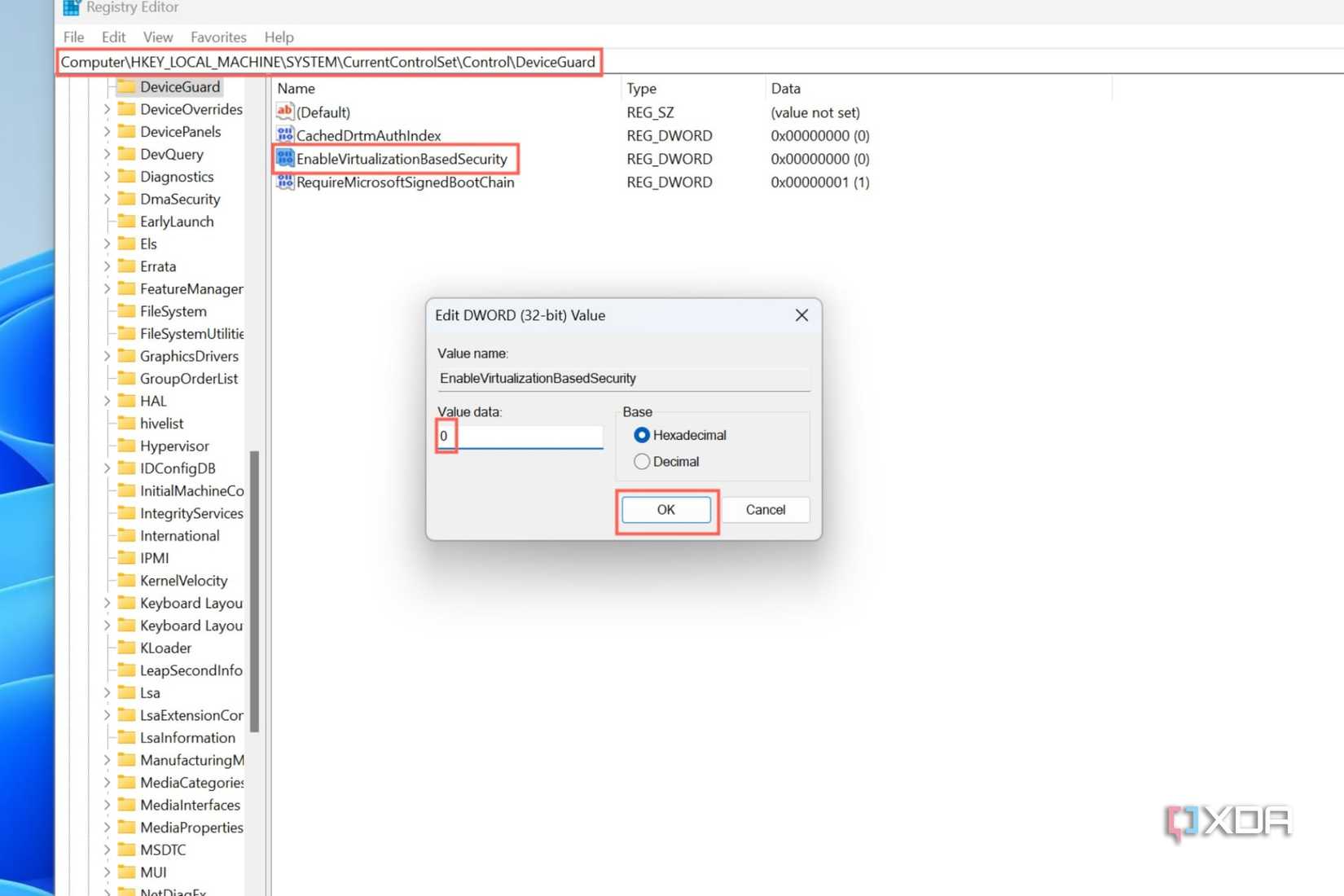Click the Registry Editor title bar icon
The image size is (1344, 896).
click(x=71, y=7)
